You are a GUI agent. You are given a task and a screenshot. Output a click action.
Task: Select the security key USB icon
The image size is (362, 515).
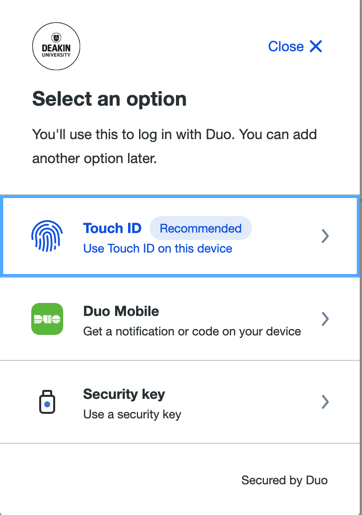[x=47, y=402]
